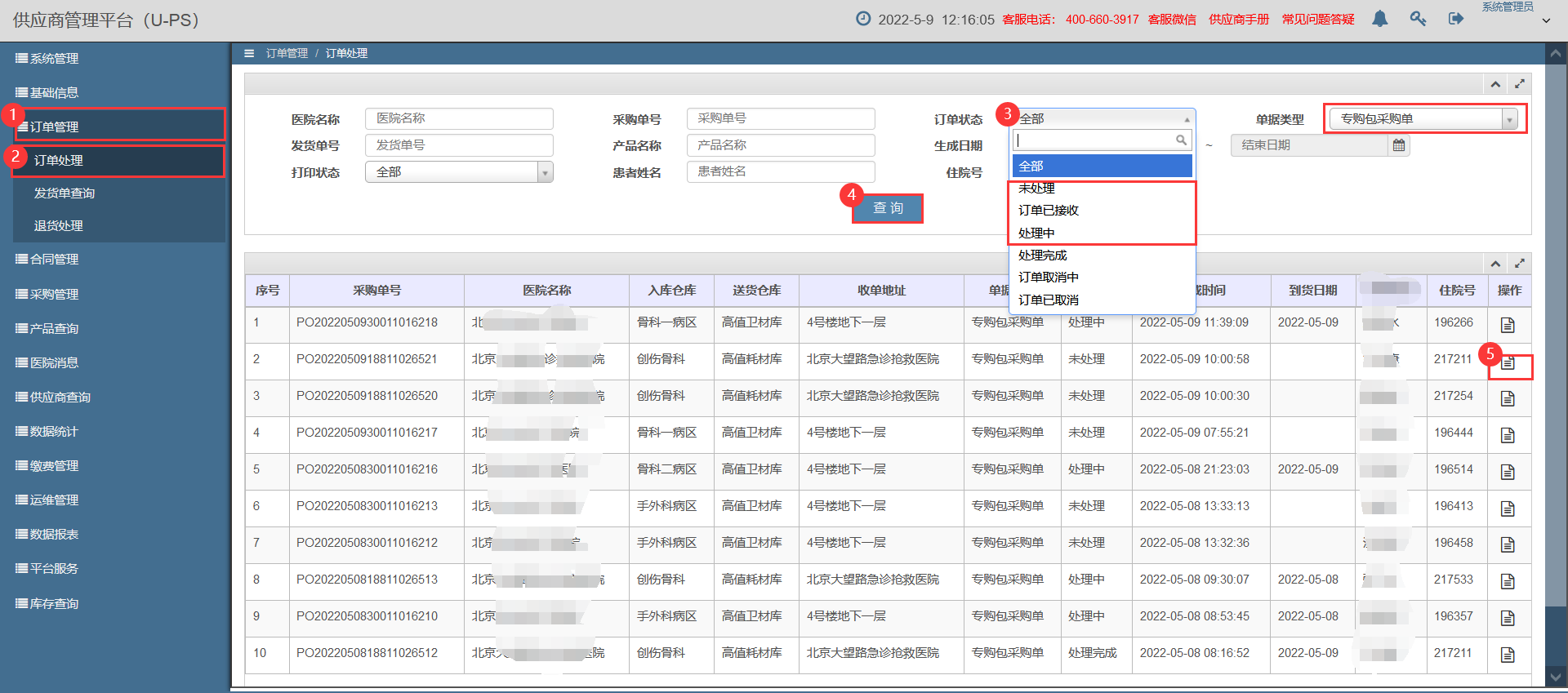
Task: Expand results table panel to full screen
Action: point(1520,264)
